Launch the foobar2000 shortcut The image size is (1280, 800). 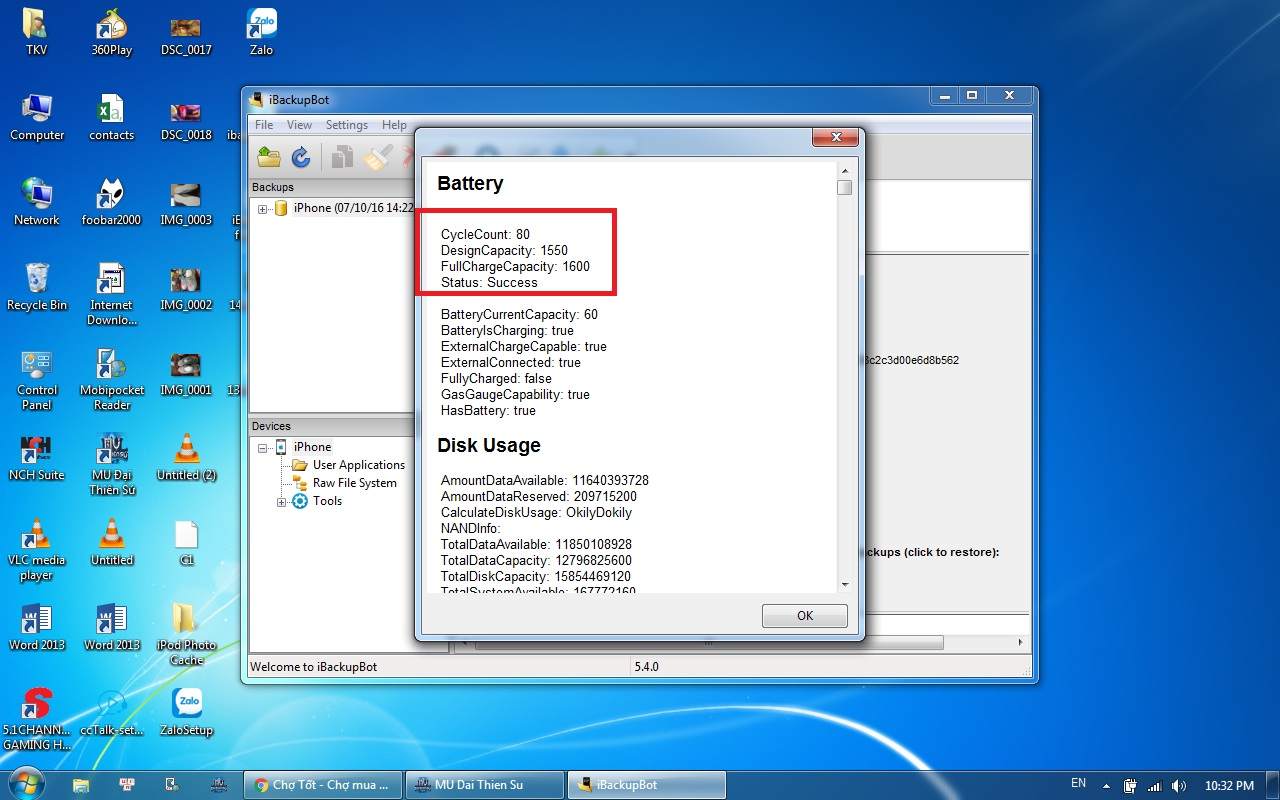[111, 203]
